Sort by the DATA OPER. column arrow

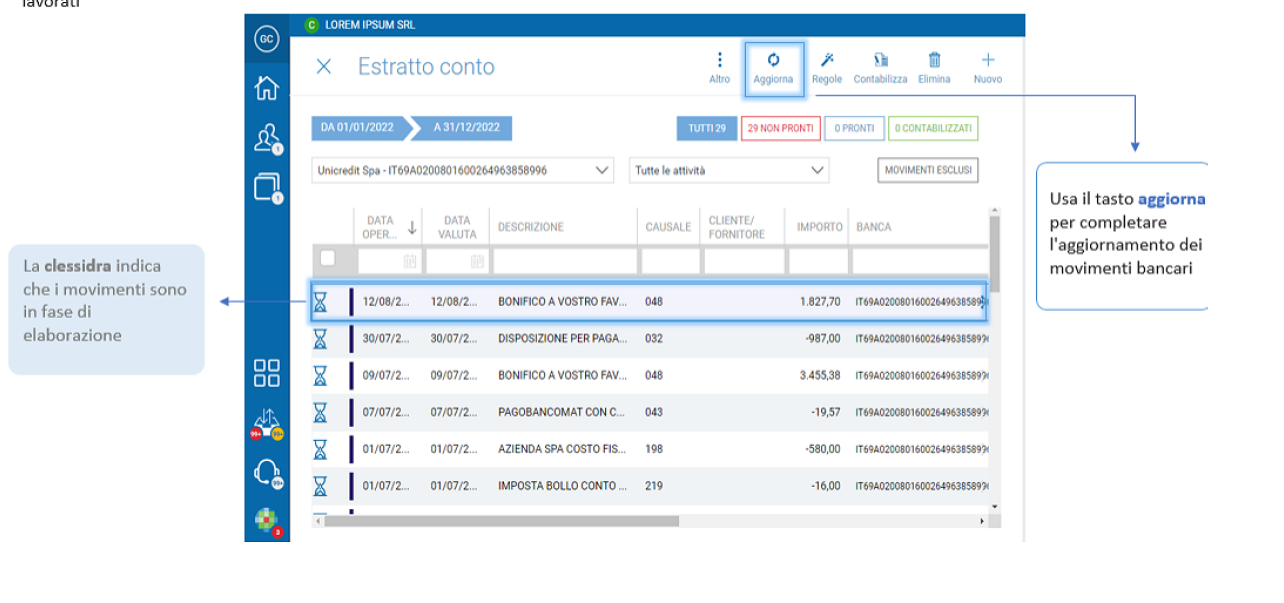pyautogui.click(x=412, y=227)
